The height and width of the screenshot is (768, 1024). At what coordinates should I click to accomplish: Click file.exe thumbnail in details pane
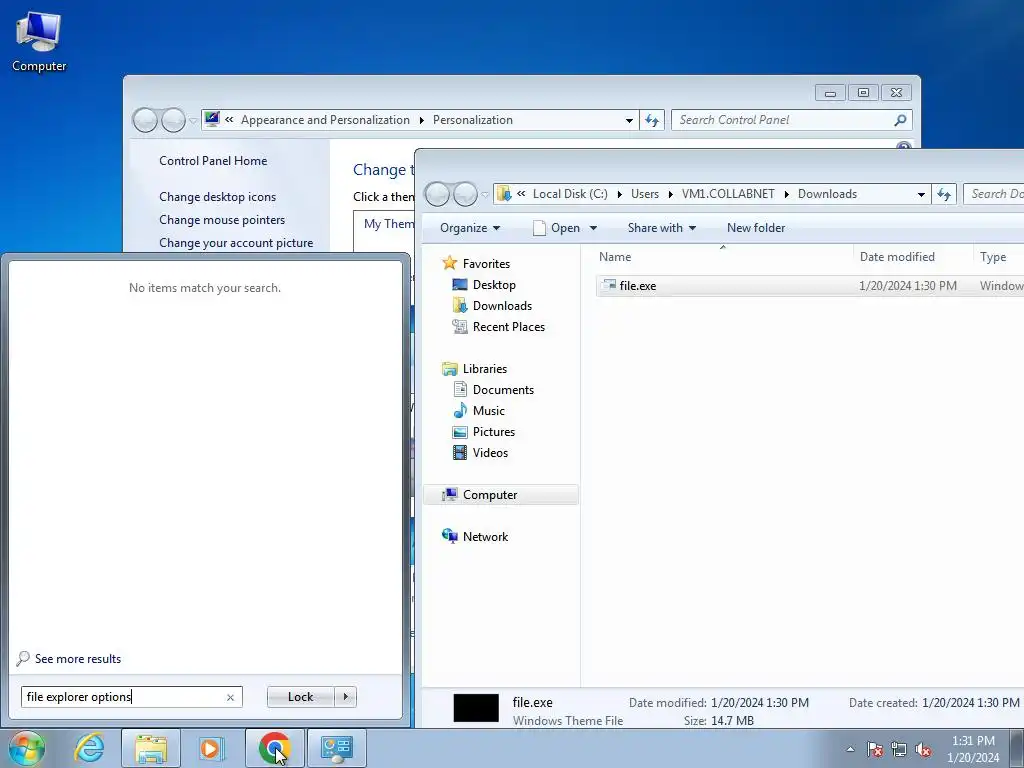tap(476, 708)
